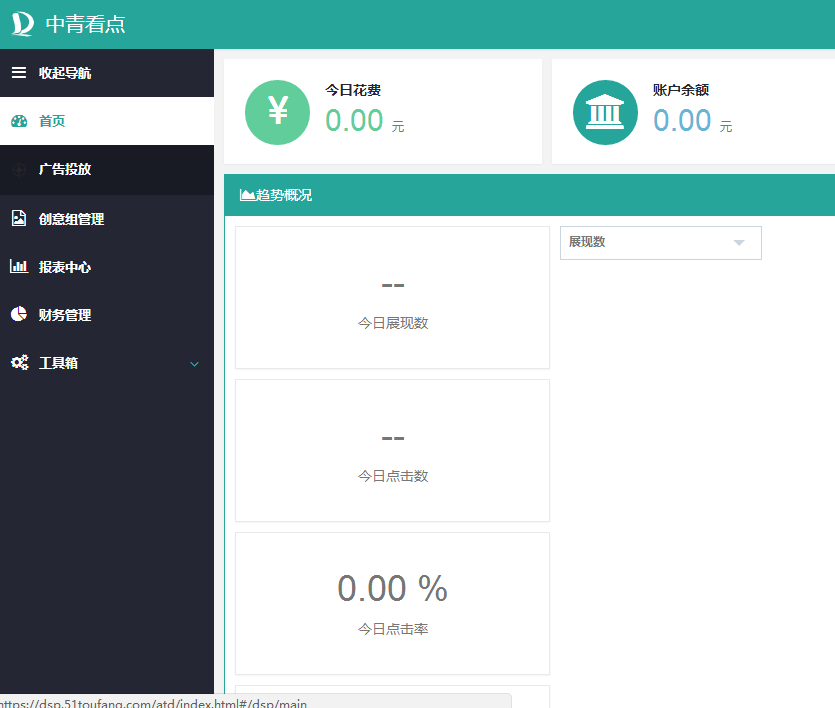Expand the 工具箱 submenu chevron
This screenshot has width=835, height=708.
pos(194,364)
